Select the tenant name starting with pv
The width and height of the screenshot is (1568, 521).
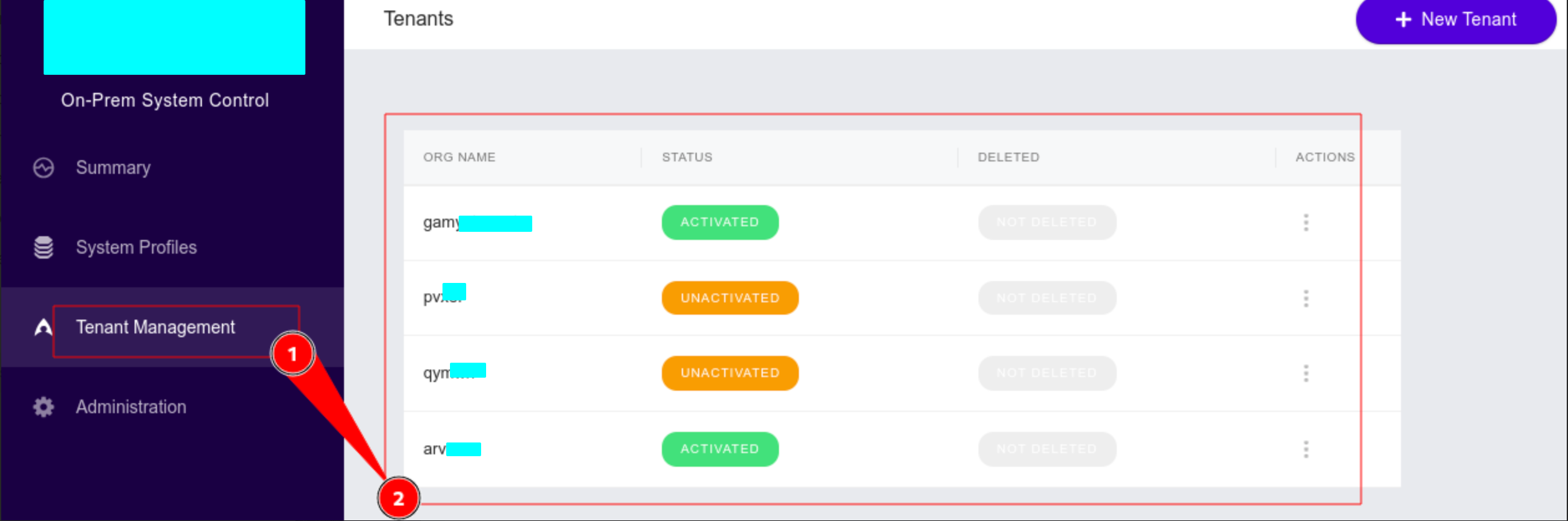pyautogui.click(x=444, y=294)
